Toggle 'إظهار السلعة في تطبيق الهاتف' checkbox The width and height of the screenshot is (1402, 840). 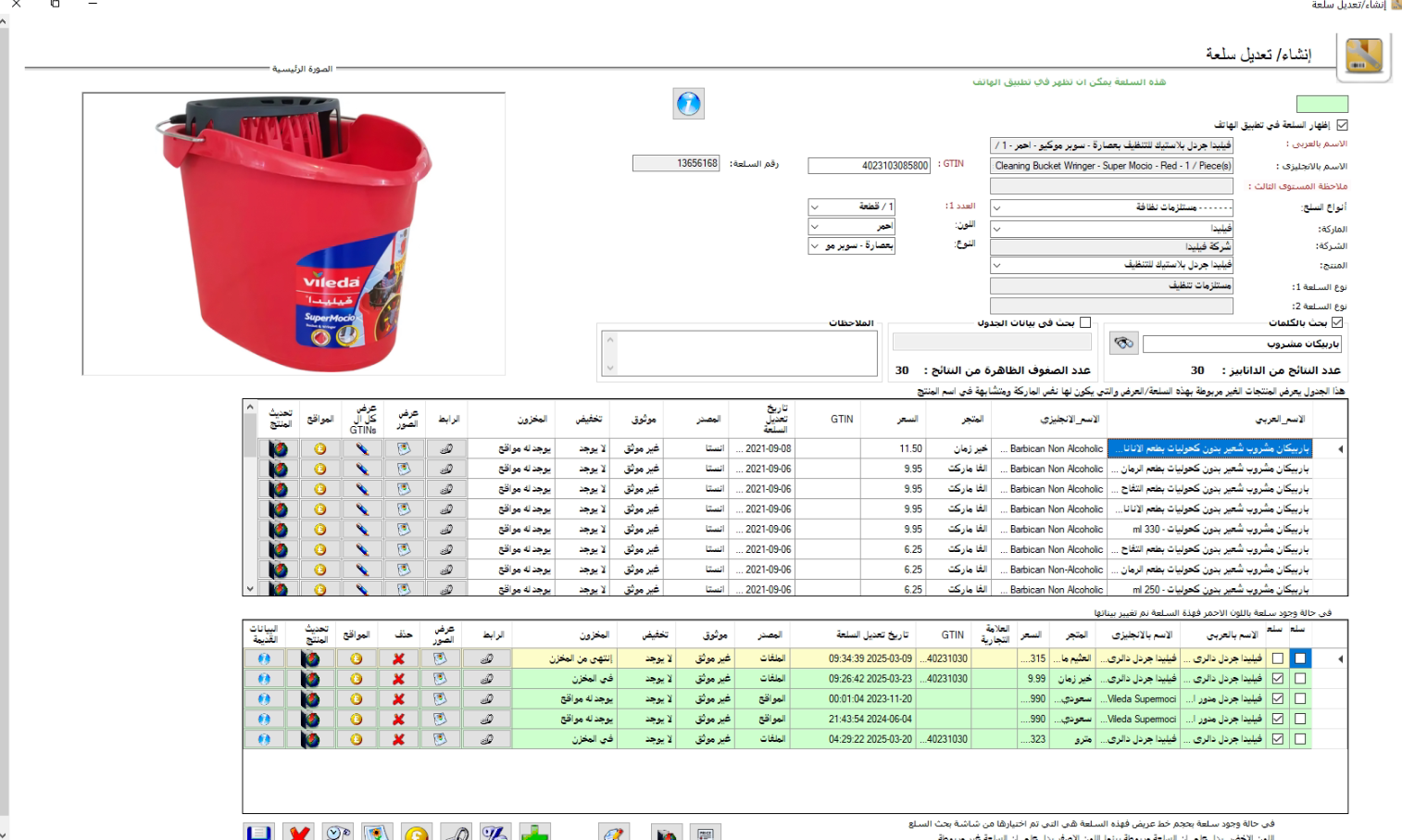click(x=1342, y=125)
